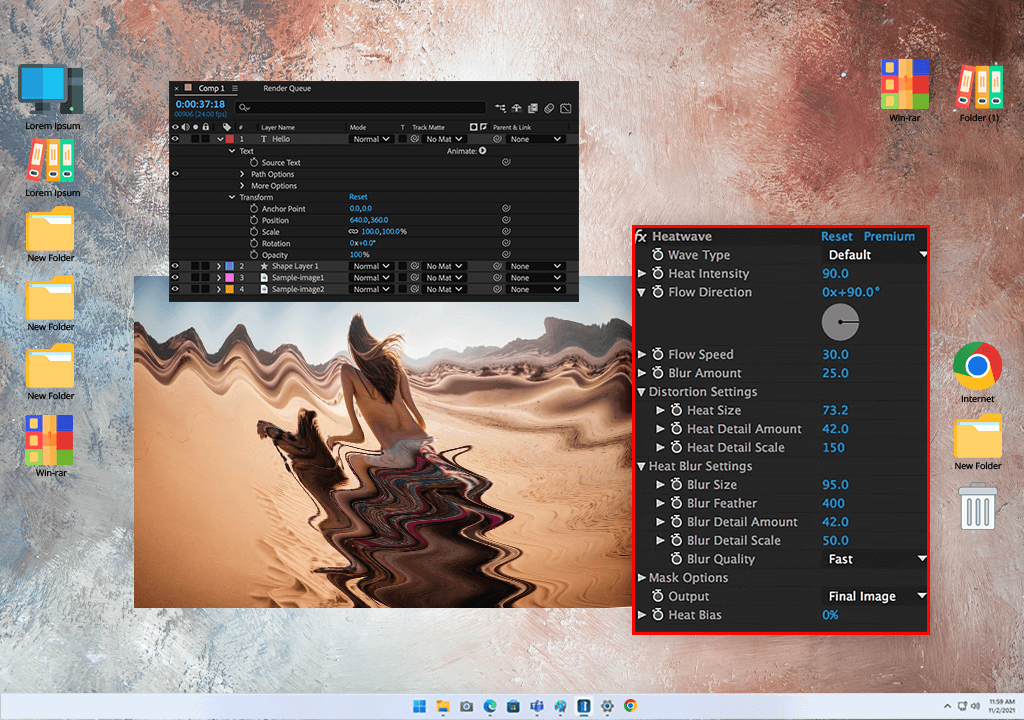Click the Opacity stopwatch in Transform
Image resolution: width=1024 pixels, height=720 pixels.
253,255
